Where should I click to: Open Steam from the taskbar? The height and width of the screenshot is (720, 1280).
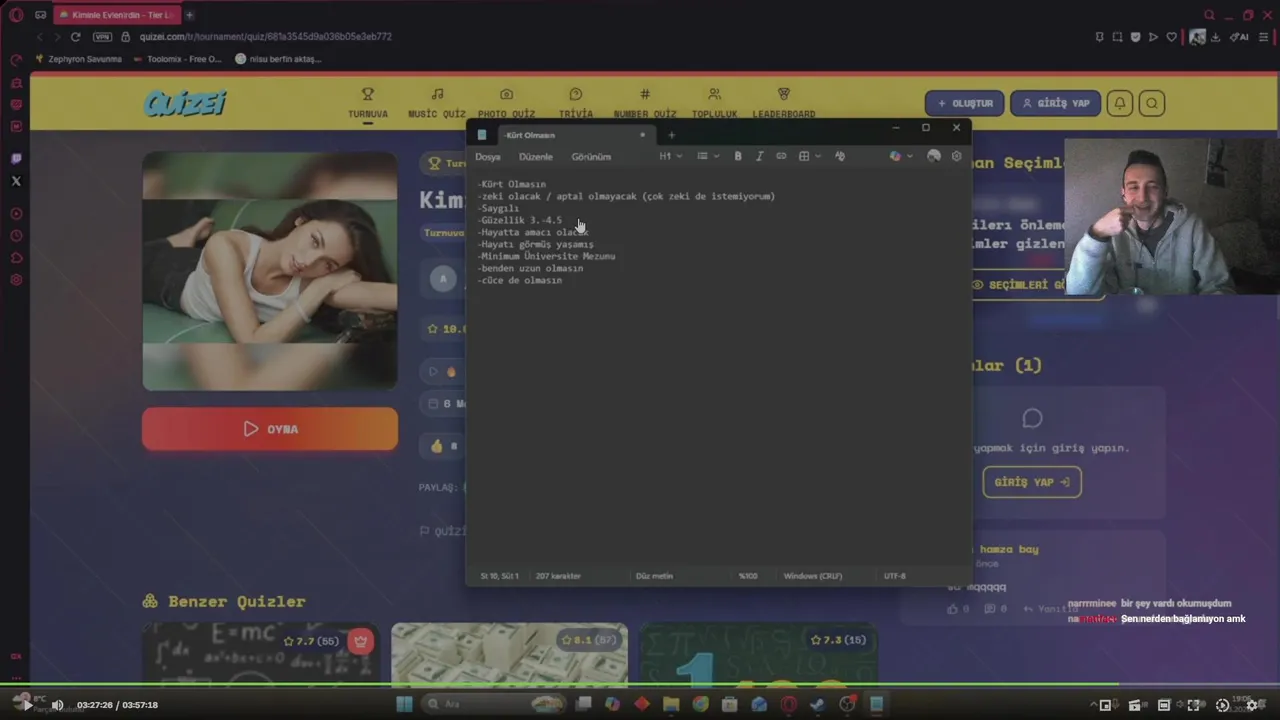coord(818,704)
